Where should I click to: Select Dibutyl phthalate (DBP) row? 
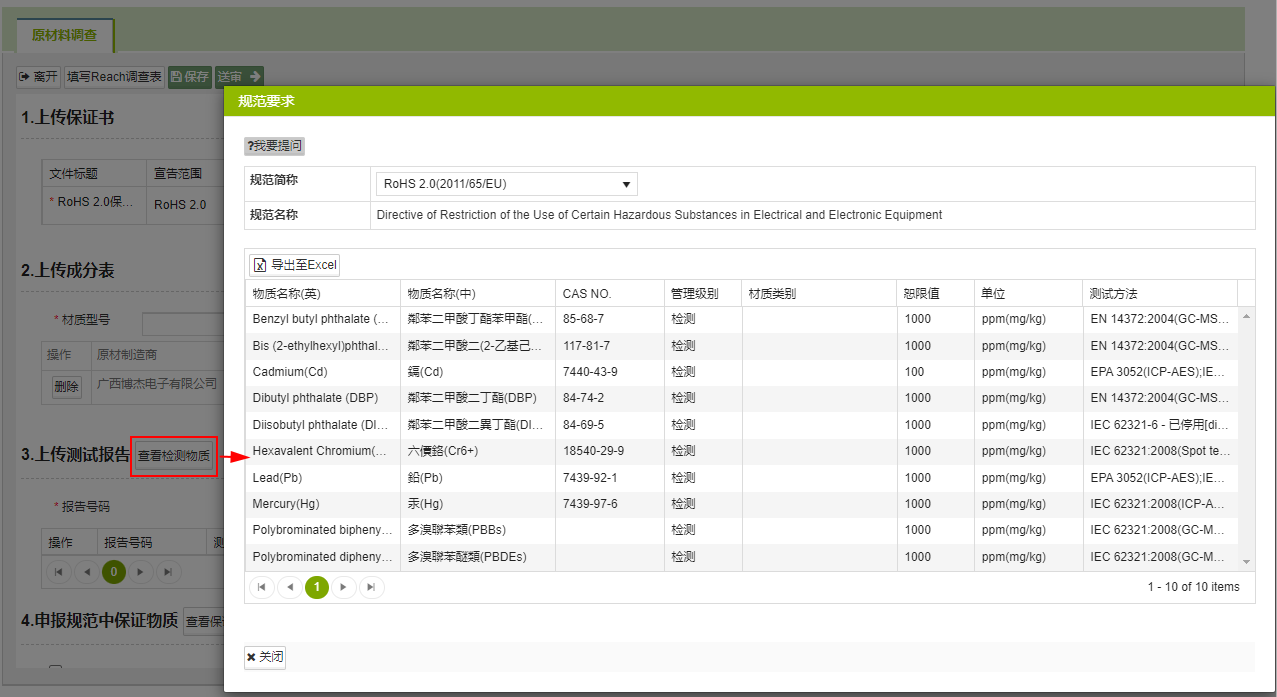(741, 398)
